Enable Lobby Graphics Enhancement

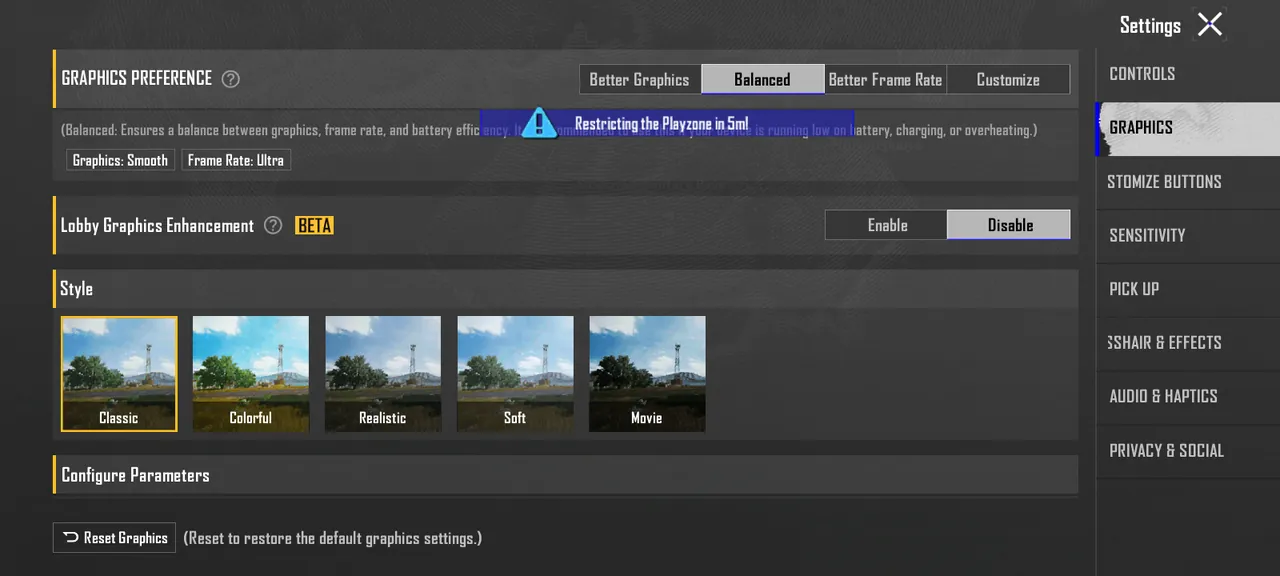coord(886,225)
